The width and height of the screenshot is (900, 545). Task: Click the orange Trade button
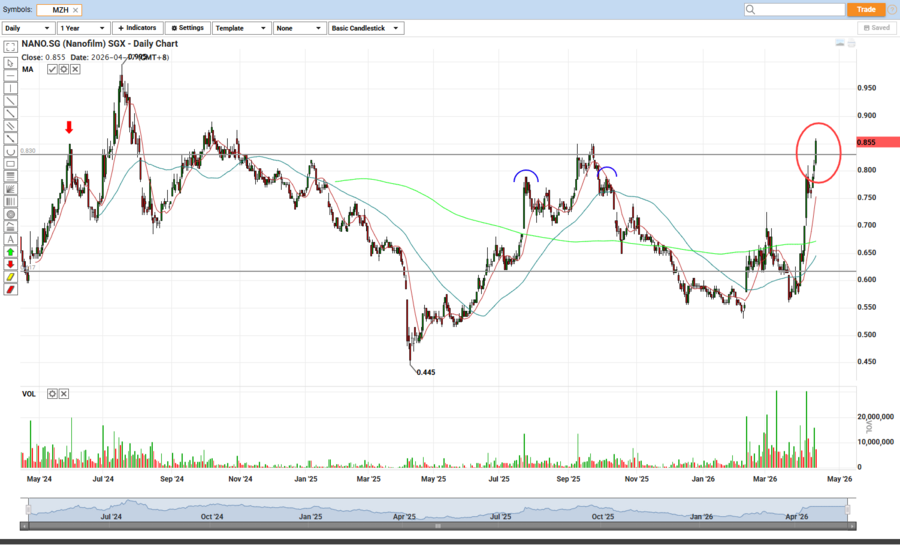click(x=866, y=9)
